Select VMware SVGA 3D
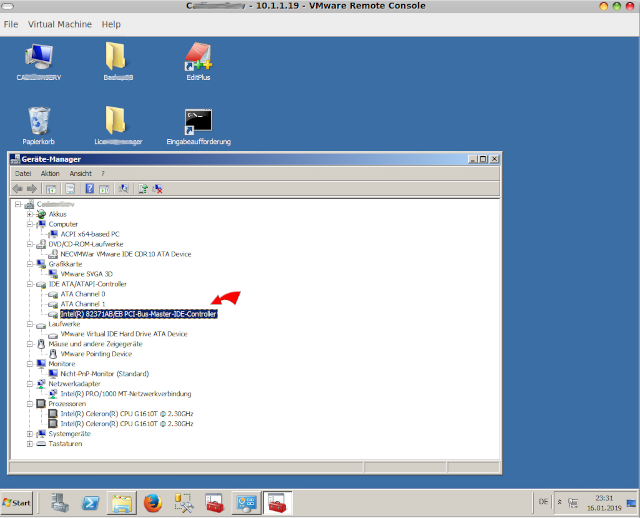The height and width of the screenshot is (518, 640). pos(87,274)
